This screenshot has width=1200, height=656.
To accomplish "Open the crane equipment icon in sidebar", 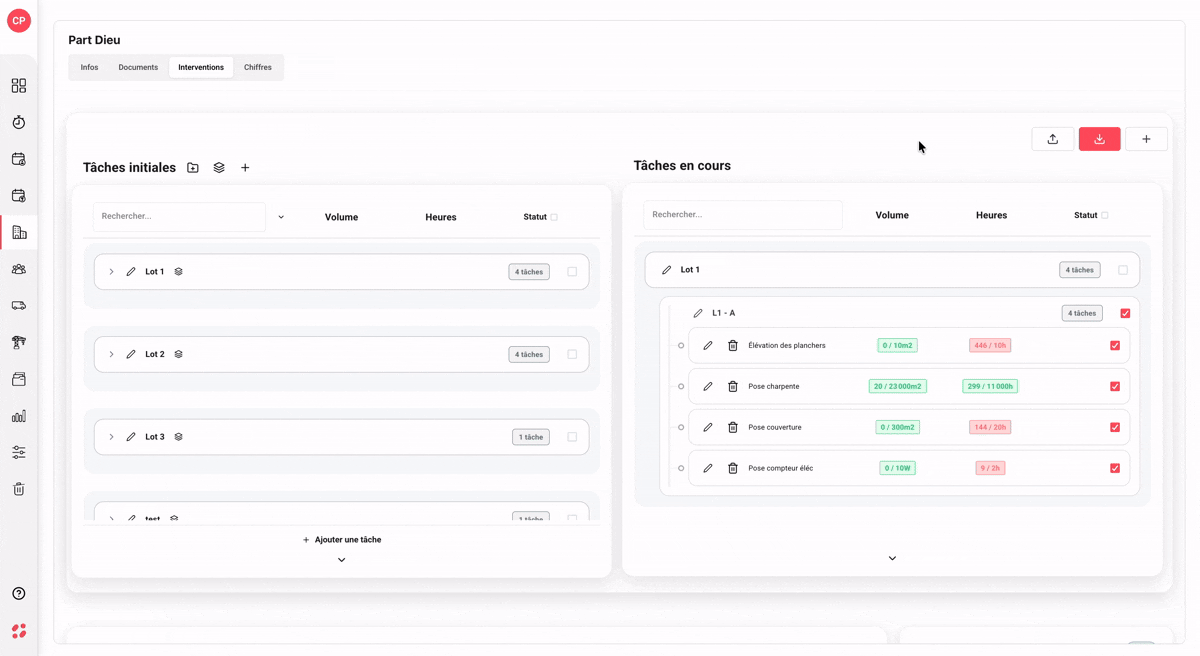I will coord(19,342).
